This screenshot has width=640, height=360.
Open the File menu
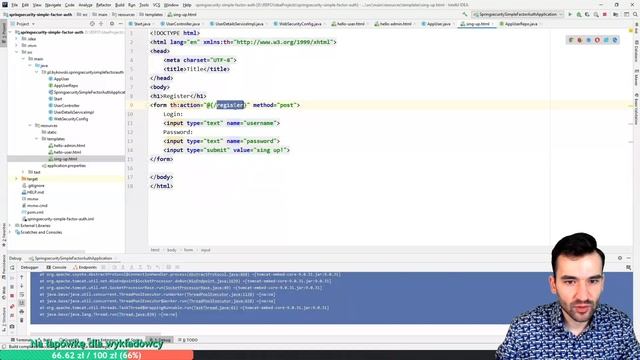point(15,5)
